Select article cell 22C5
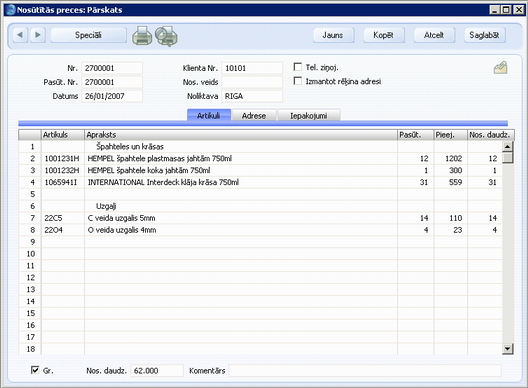This screenshot has width=528, height=388. coord(62,218)
